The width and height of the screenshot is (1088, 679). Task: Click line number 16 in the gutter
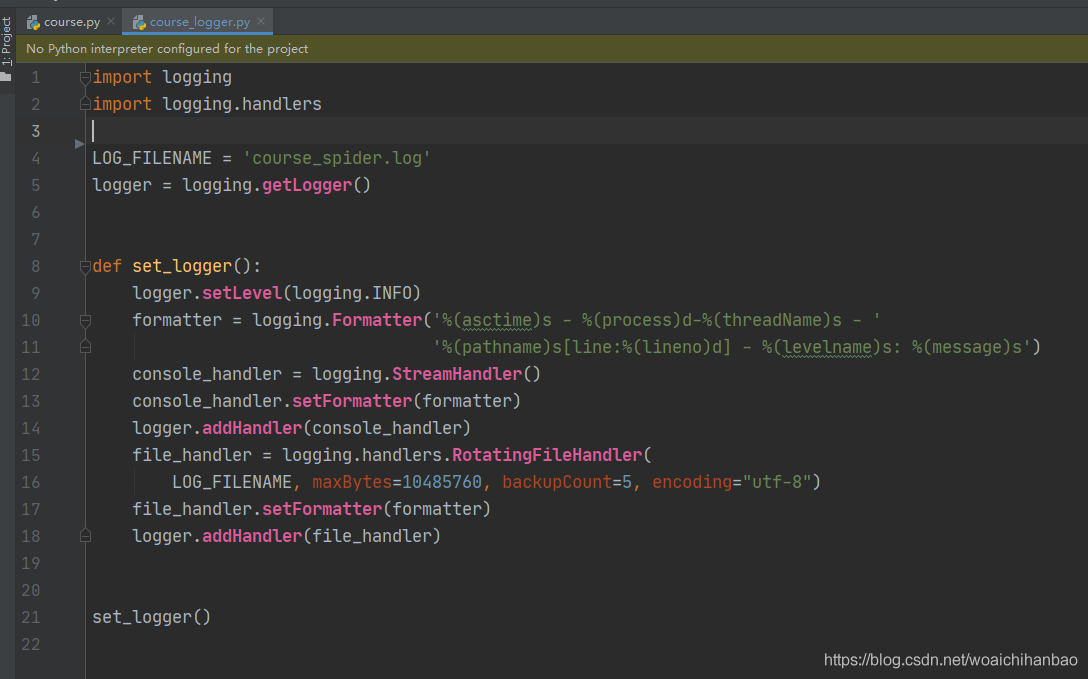coord(31,482)
